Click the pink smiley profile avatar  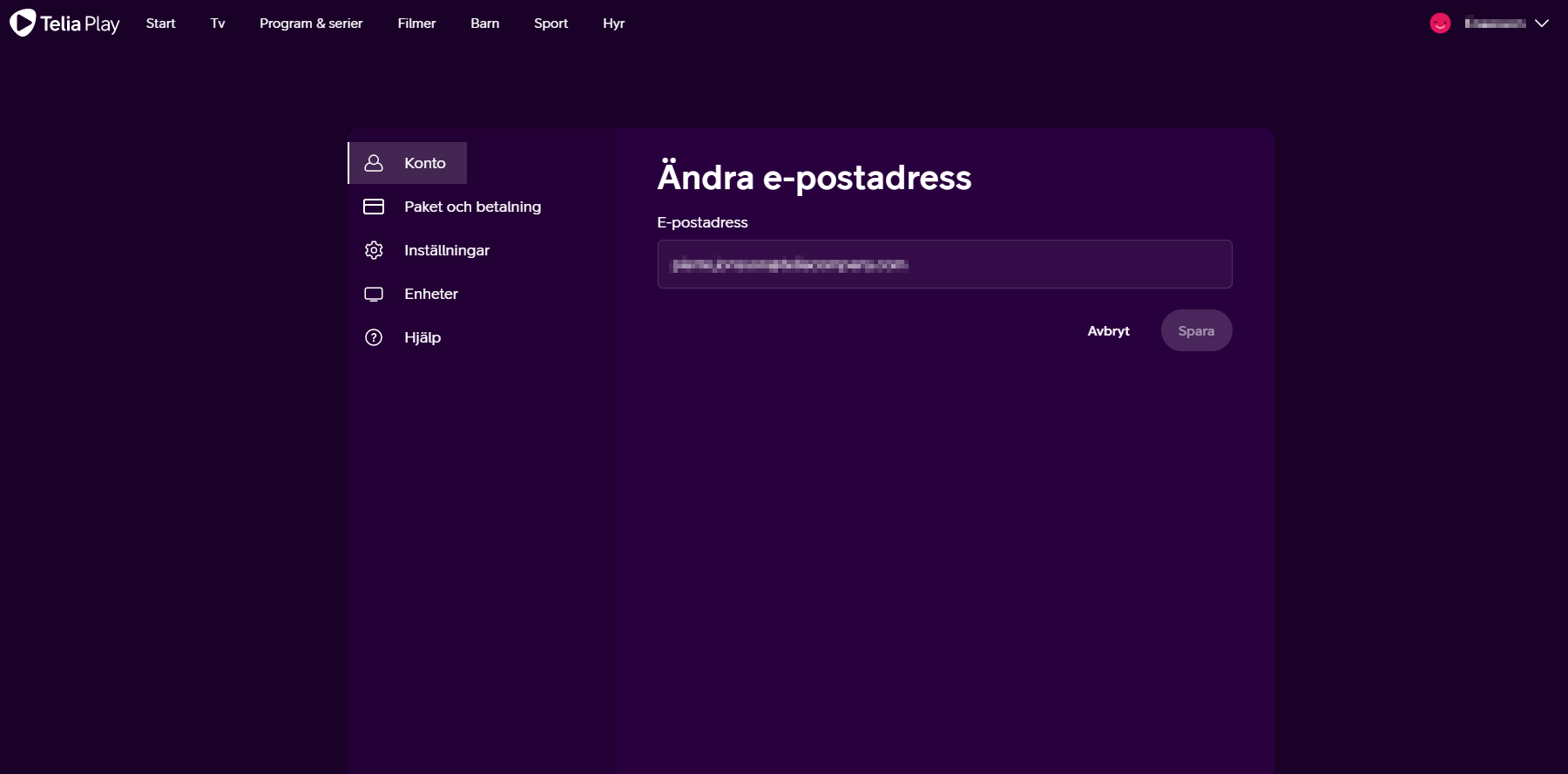click(x=1440, y=24)
